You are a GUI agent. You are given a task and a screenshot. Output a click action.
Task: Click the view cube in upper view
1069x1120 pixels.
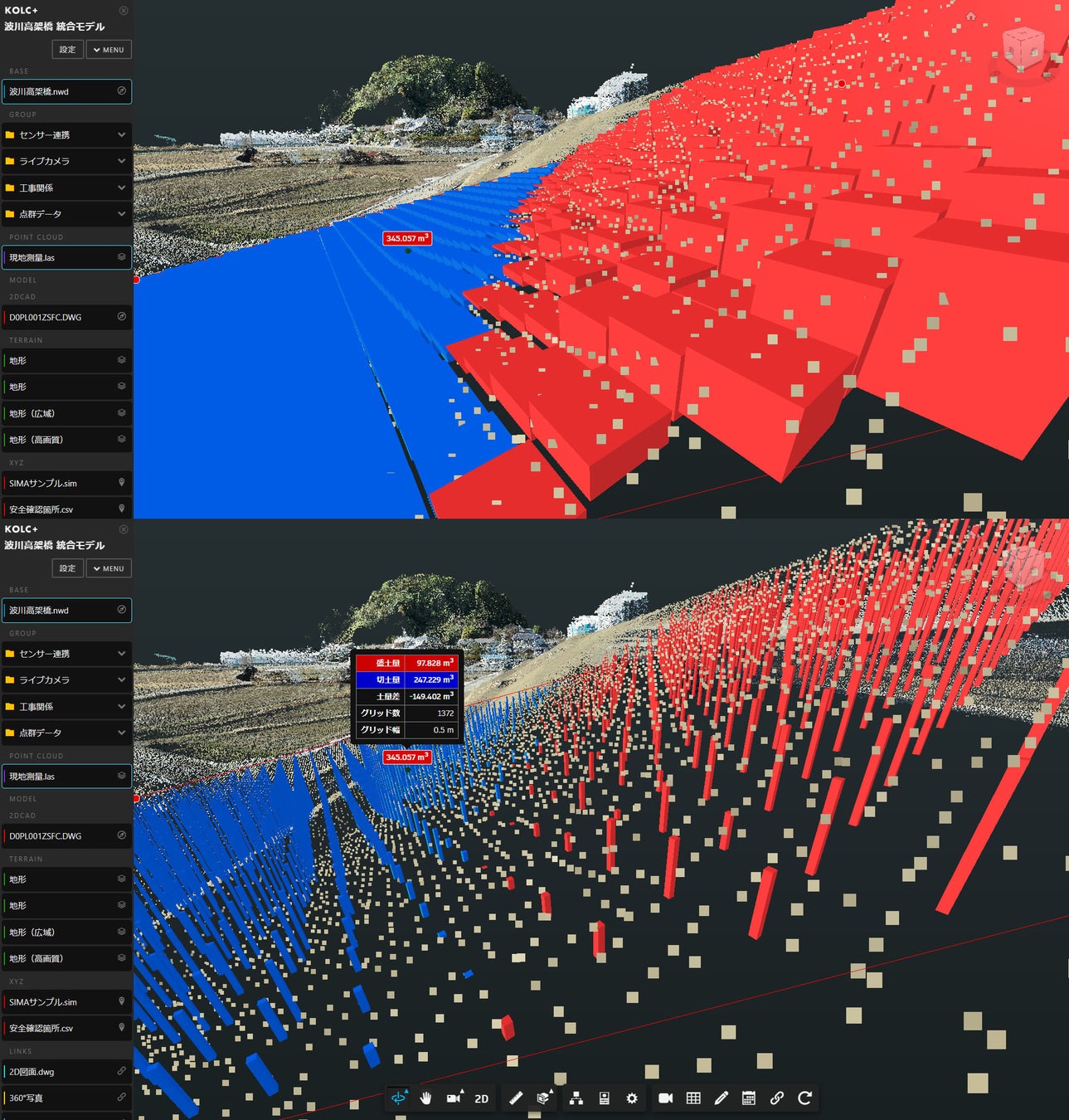point(1023,48)
